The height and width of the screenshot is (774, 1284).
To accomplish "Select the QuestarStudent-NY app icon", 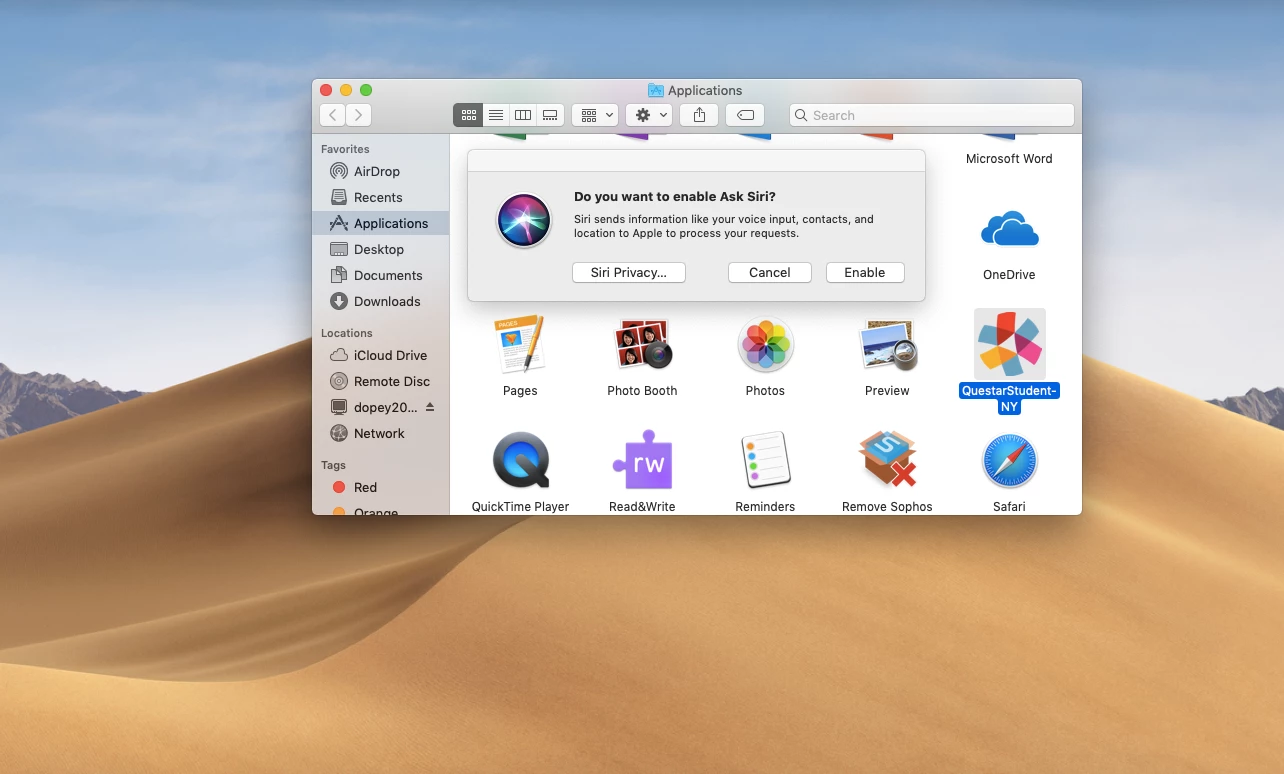I will pos(1009,344).
